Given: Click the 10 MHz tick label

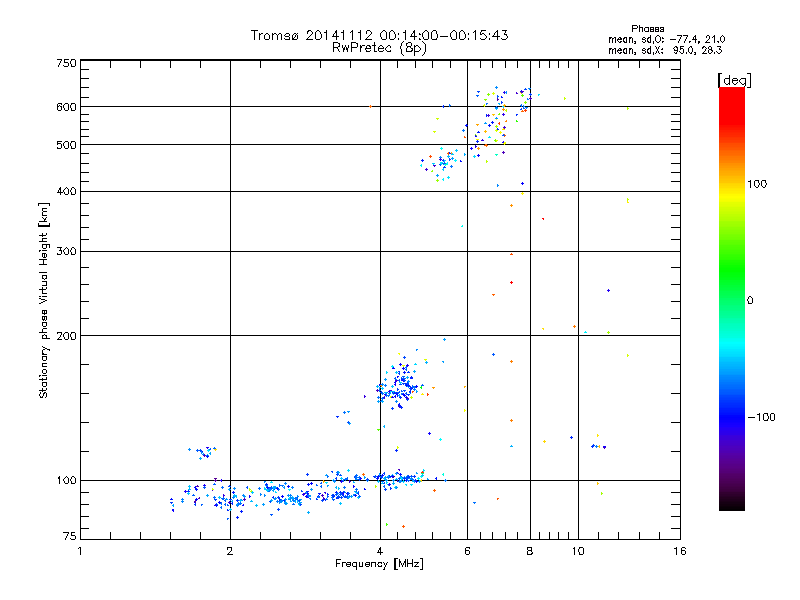Looking at the screenshot, I should [x=578, y=551].
